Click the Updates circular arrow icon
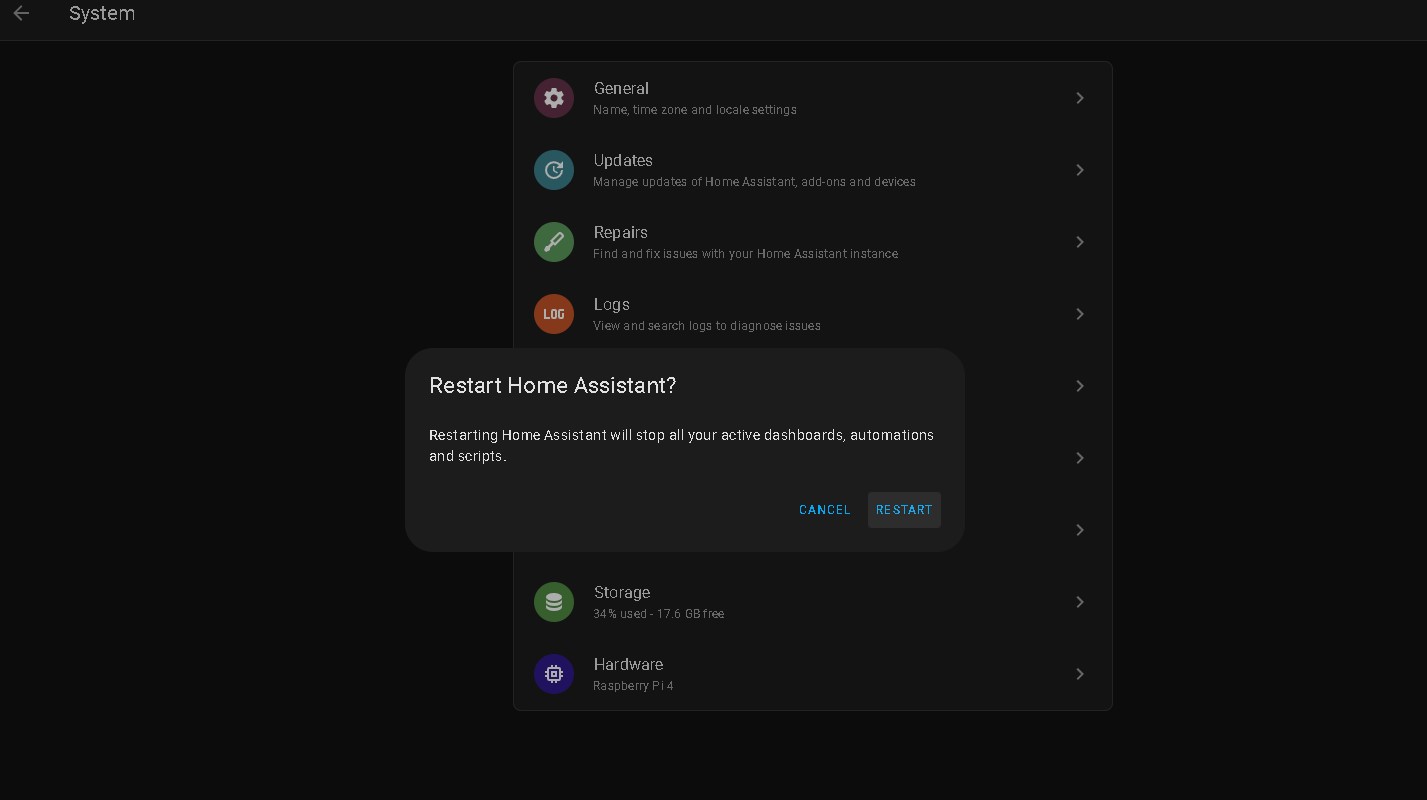The image size is (1427, 800). pos(554,170)
